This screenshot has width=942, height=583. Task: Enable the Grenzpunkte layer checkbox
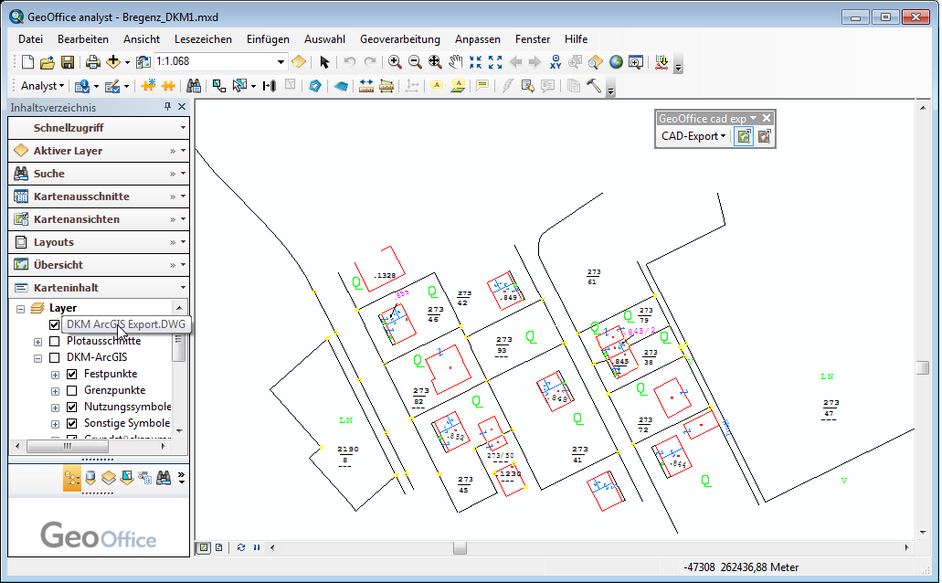pyautogui.click(x=72, y=391)
